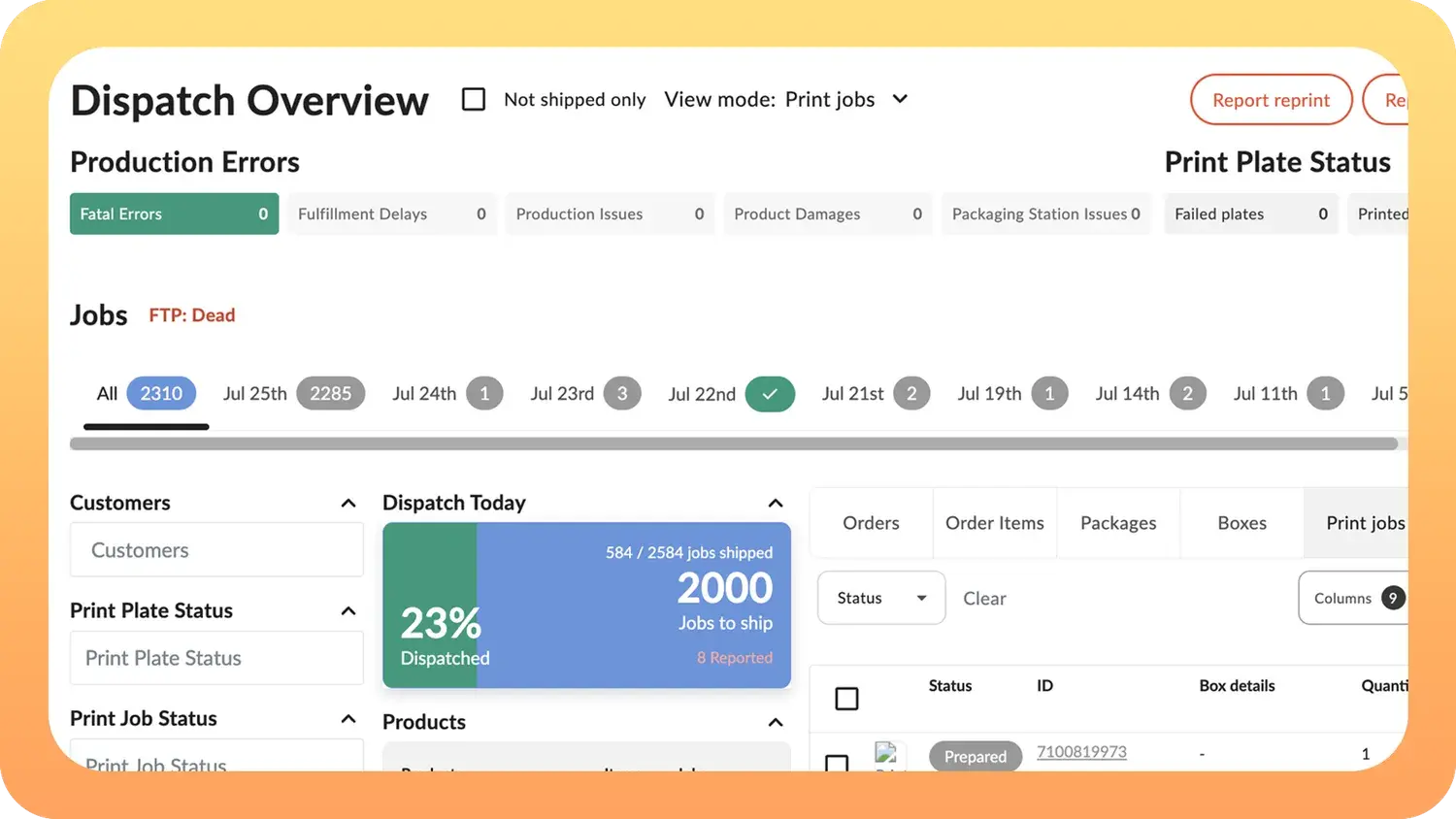The height and width of the screenshot is (819, 1456).
Task: Open the Packages tab
Action: [x=1118, y=523]
